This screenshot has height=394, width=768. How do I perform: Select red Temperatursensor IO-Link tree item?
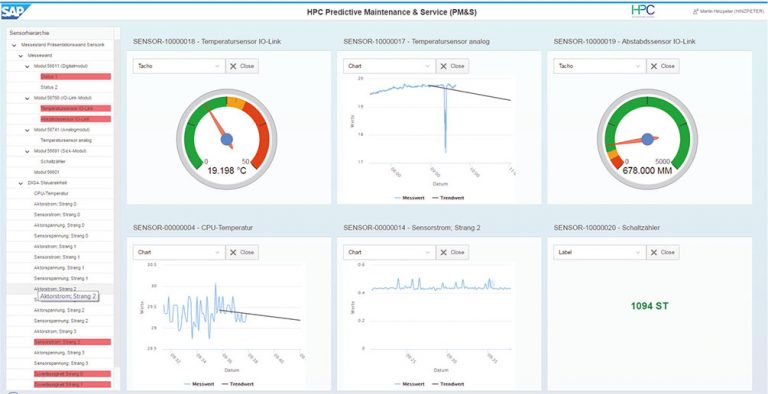[75, 108]
